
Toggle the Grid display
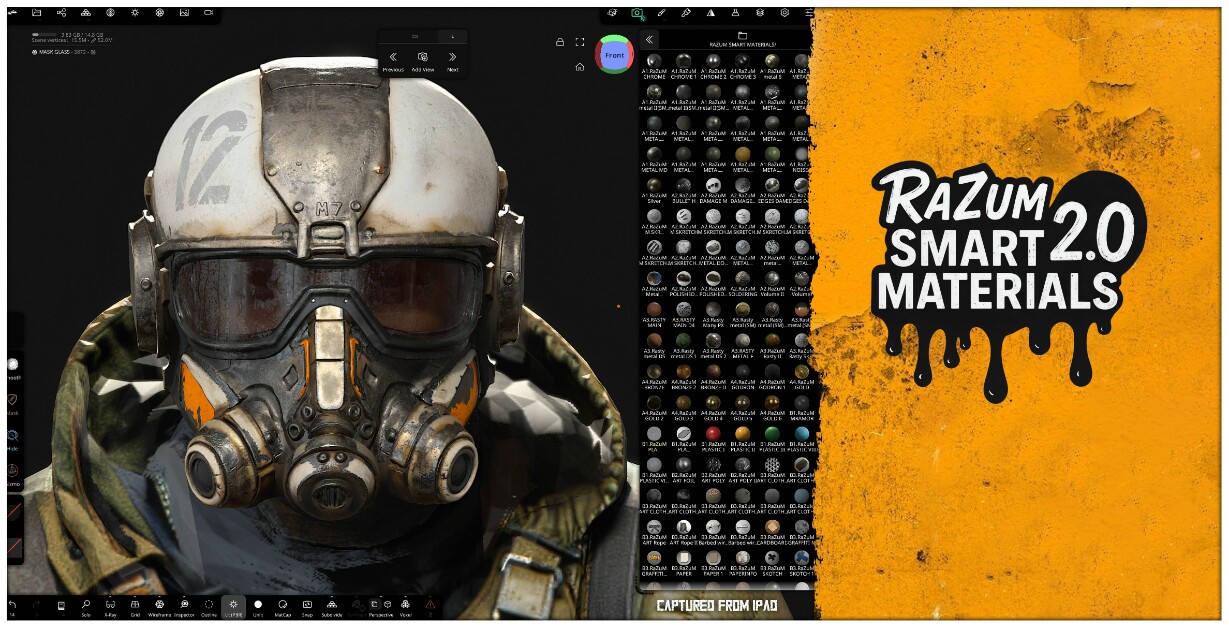[135, 607]
